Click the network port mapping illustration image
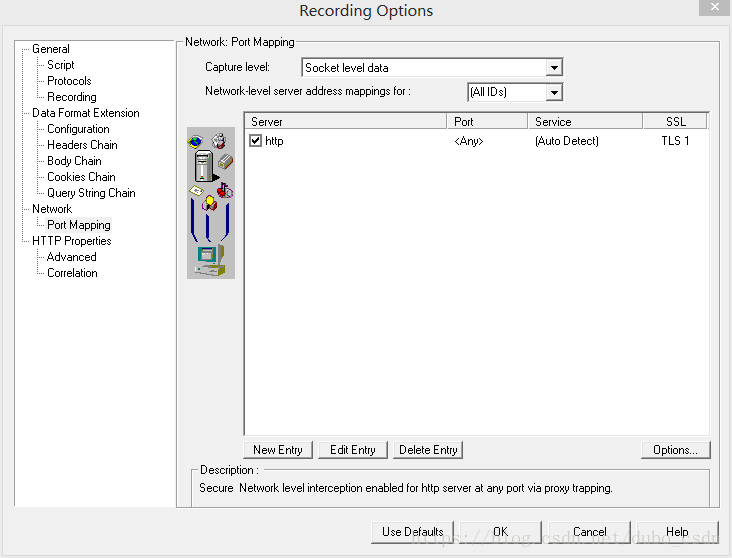This screenshot has width=732, height=558. tap(211, 203)
